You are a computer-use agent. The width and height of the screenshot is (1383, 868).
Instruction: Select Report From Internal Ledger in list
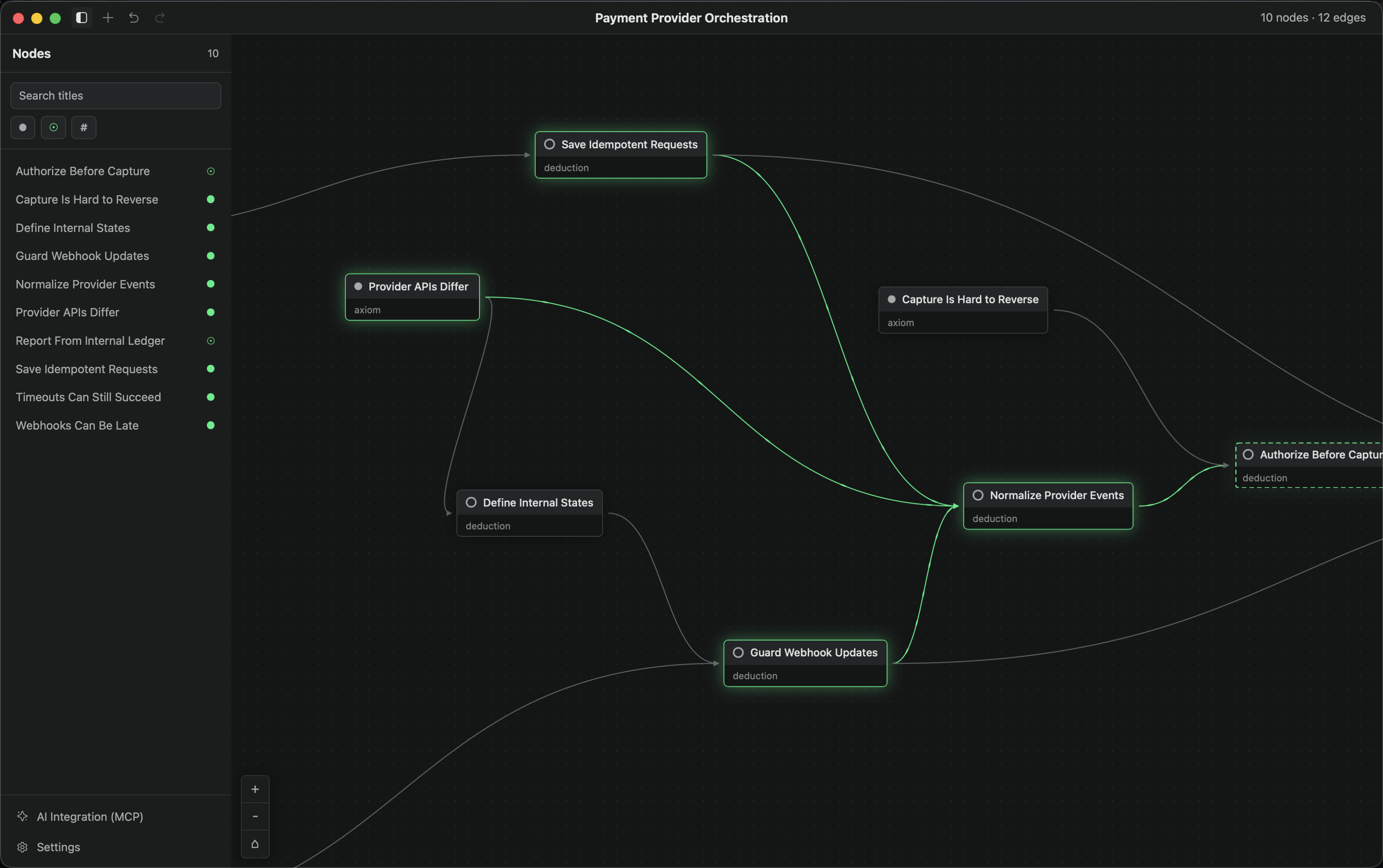[115, 341]
